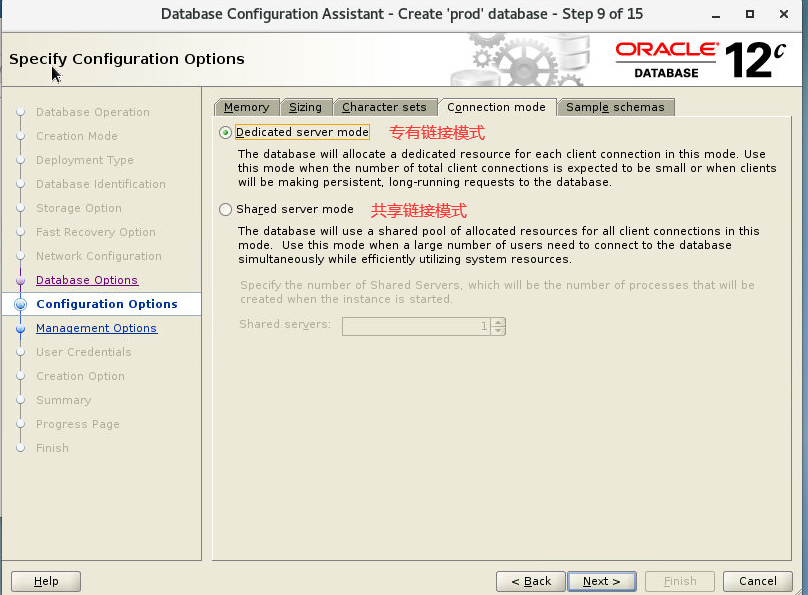Go to Database Options step link
This screenshot has height=595, width=808.
(x=87, y=280)
